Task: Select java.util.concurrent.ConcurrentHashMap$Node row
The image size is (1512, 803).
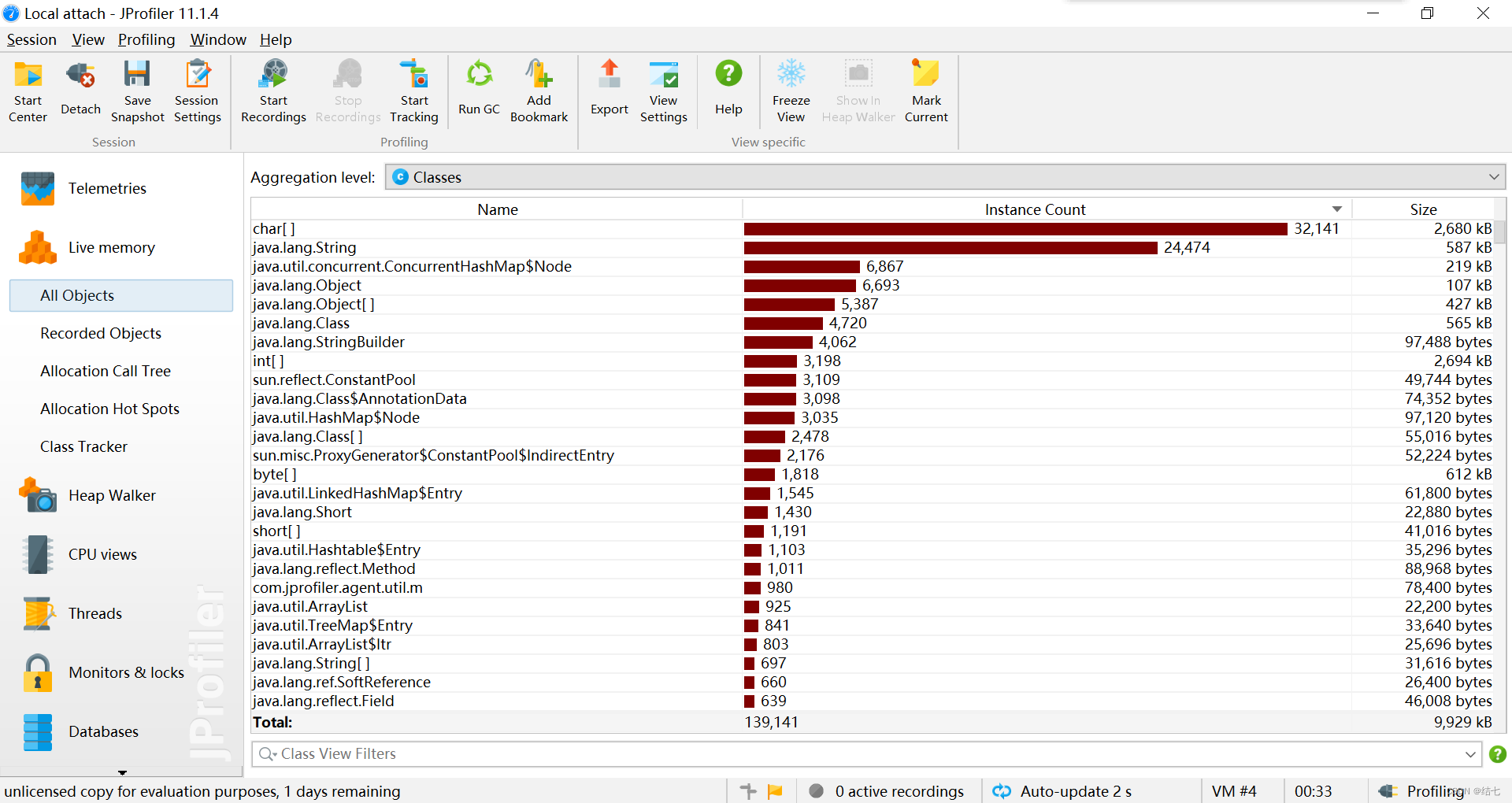Action: (x=872, y=266)
